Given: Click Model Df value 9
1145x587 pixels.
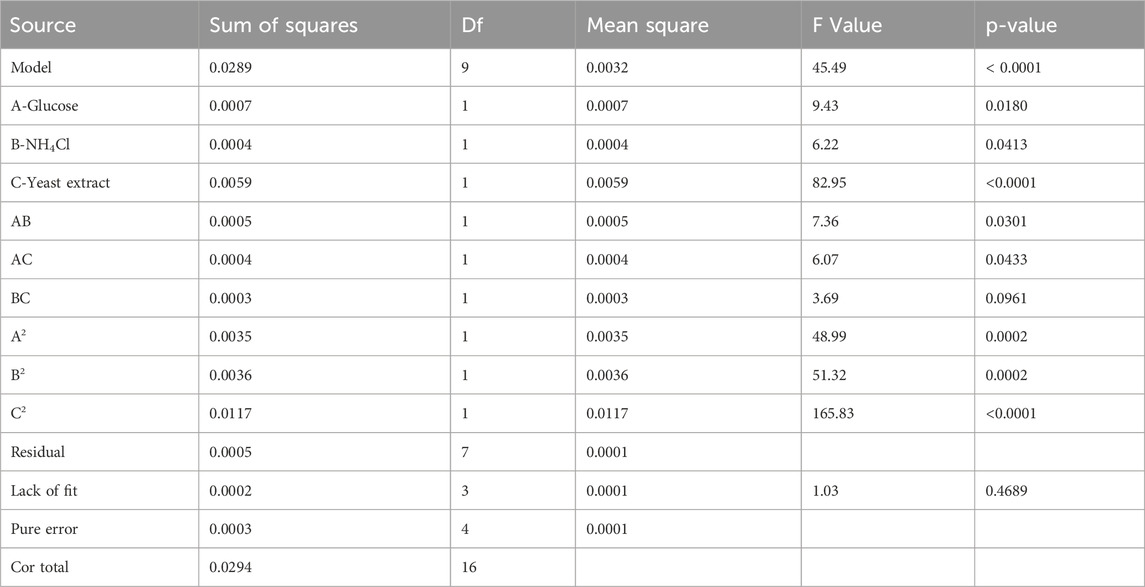Looking at the screenshot, I should coord(466,68).
